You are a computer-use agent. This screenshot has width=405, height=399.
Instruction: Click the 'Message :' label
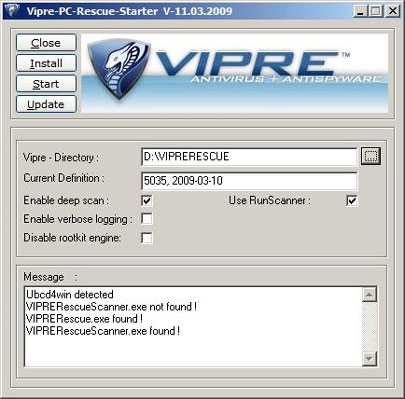click(x=50, y=277)
